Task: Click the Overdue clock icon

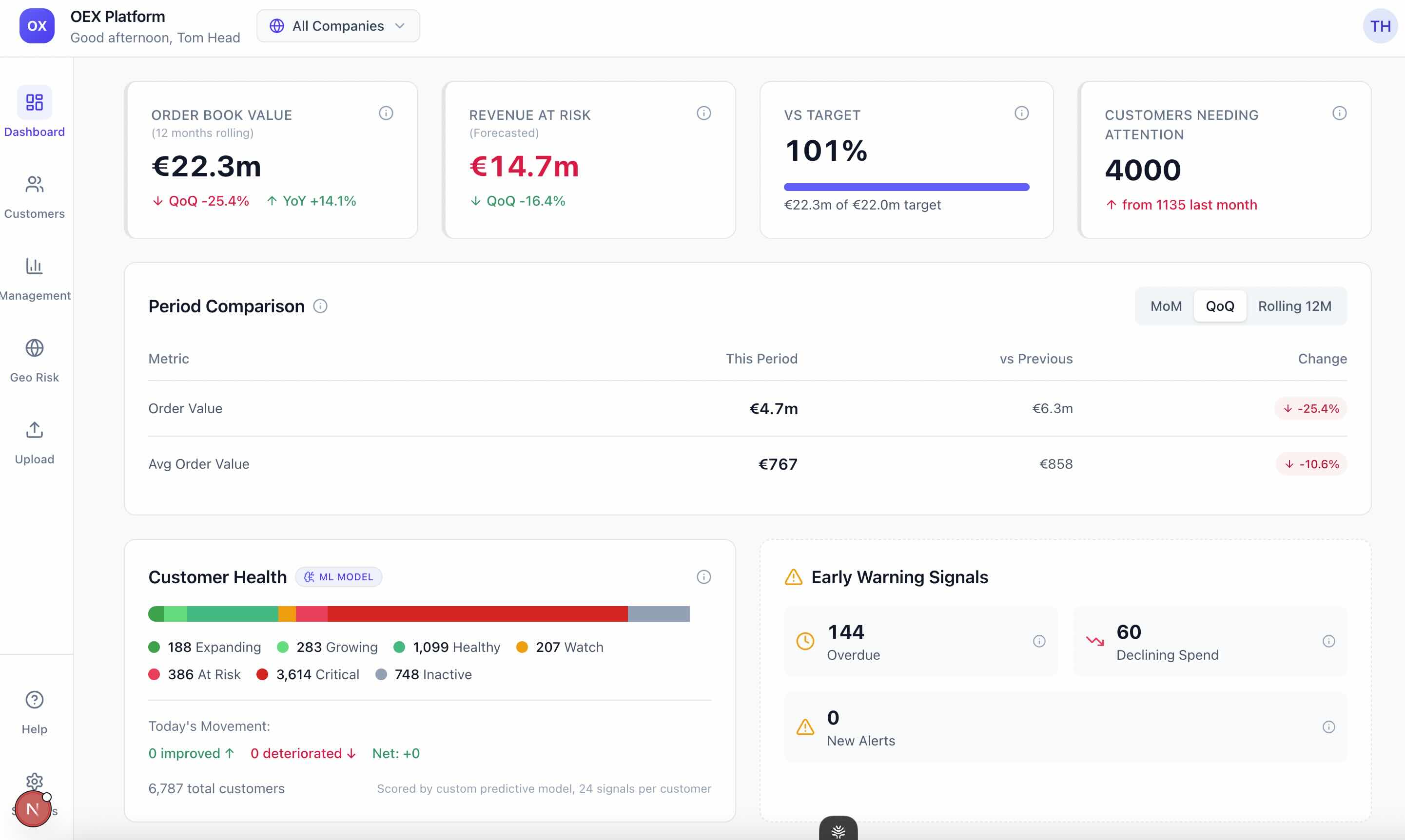Action: coord(805,641)
